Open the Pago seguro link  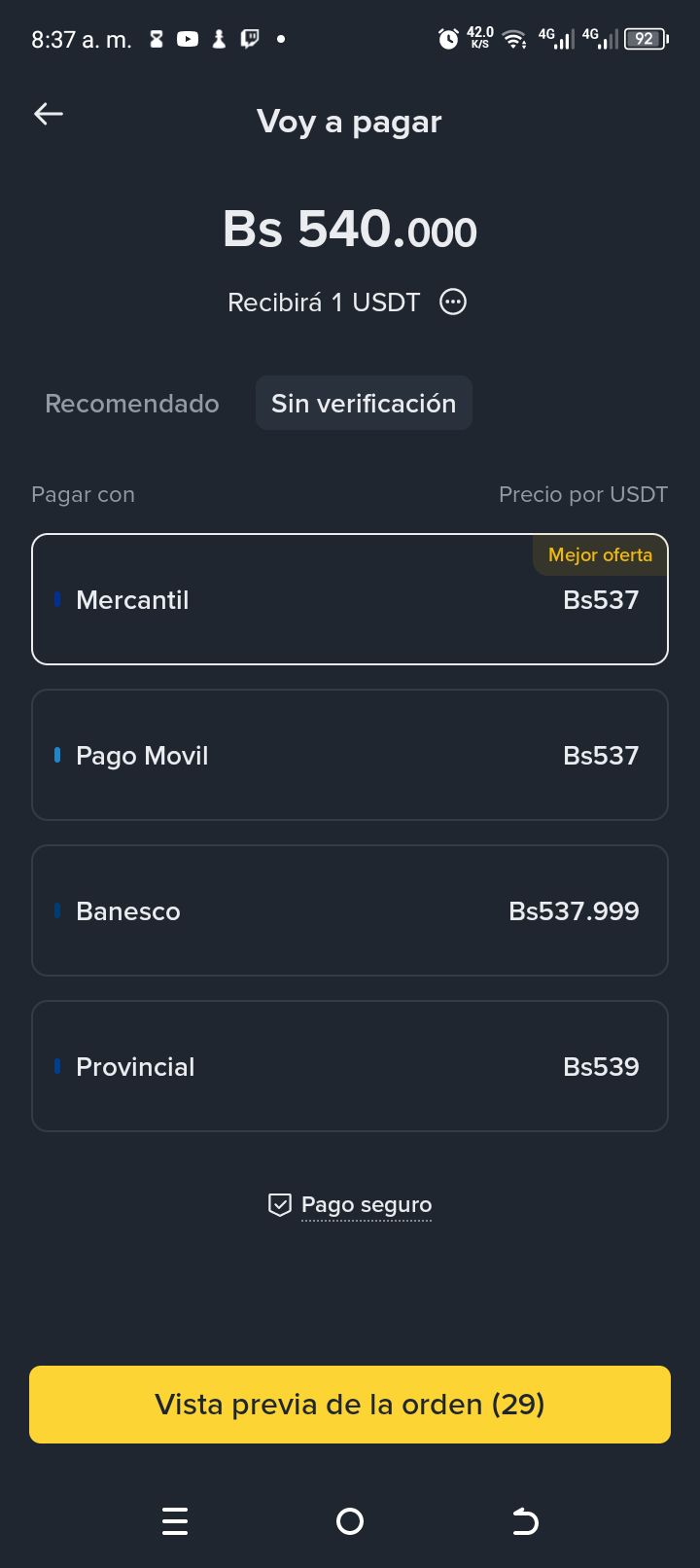tap(367, 1205)
